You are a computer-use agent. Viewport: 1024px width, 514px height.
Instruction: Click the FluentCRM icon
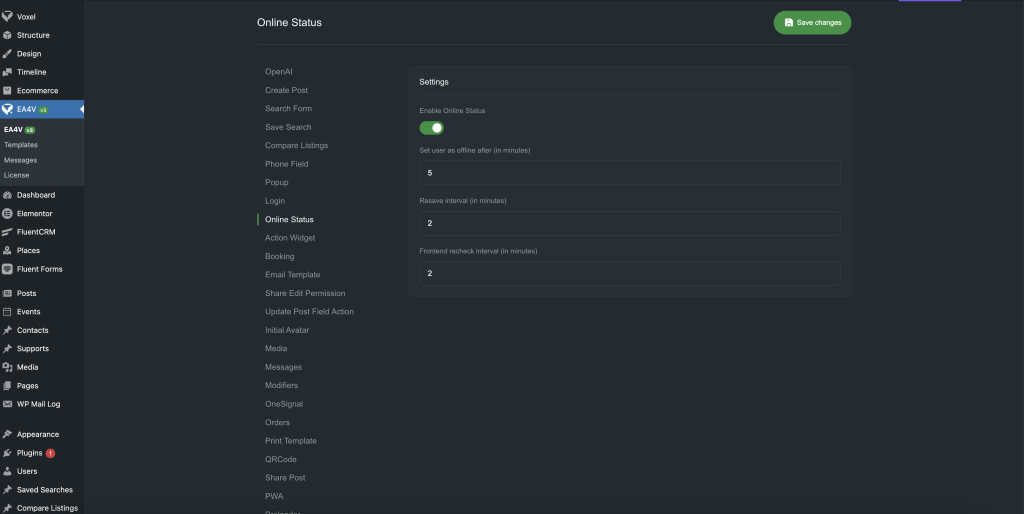pos(8,232)
